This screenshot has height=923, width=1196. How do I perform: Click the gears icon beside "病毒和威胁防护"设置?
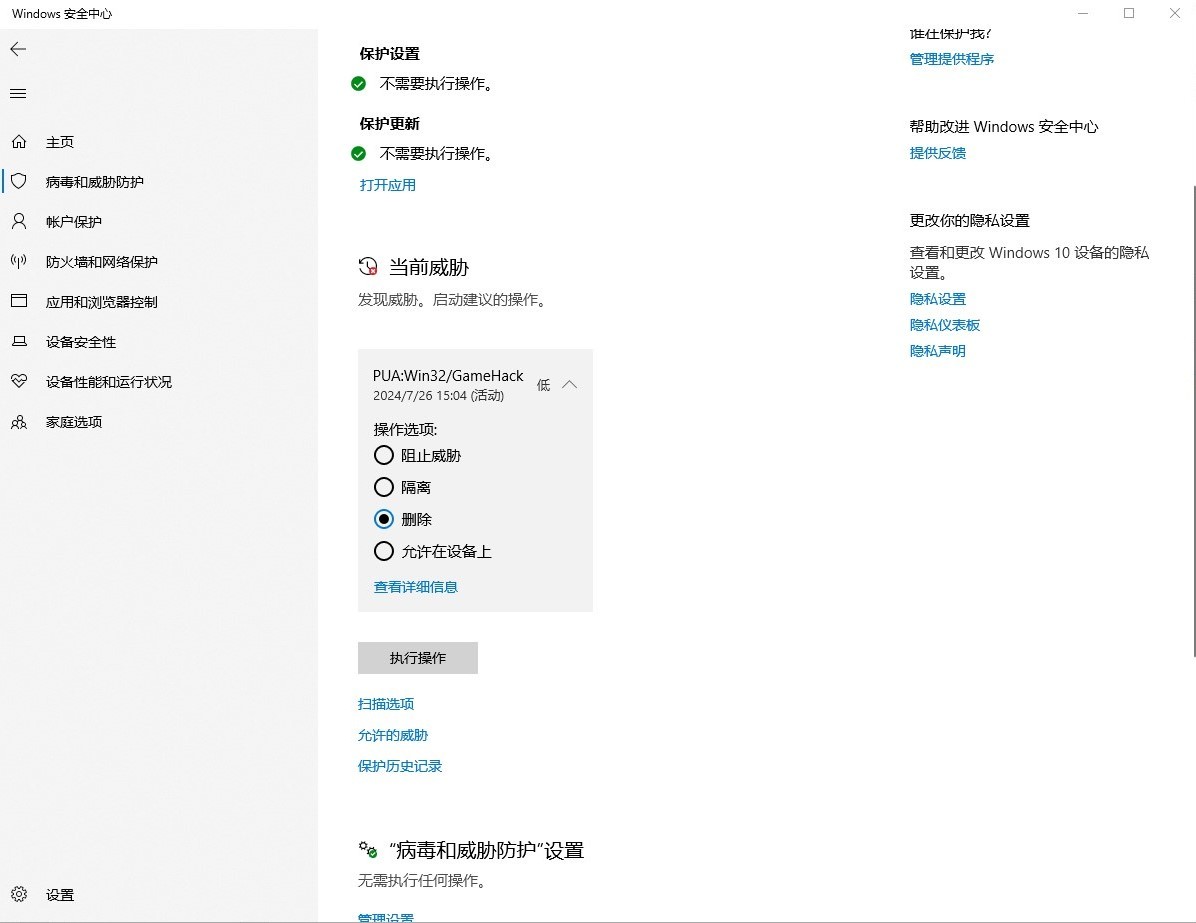[368, 849]
